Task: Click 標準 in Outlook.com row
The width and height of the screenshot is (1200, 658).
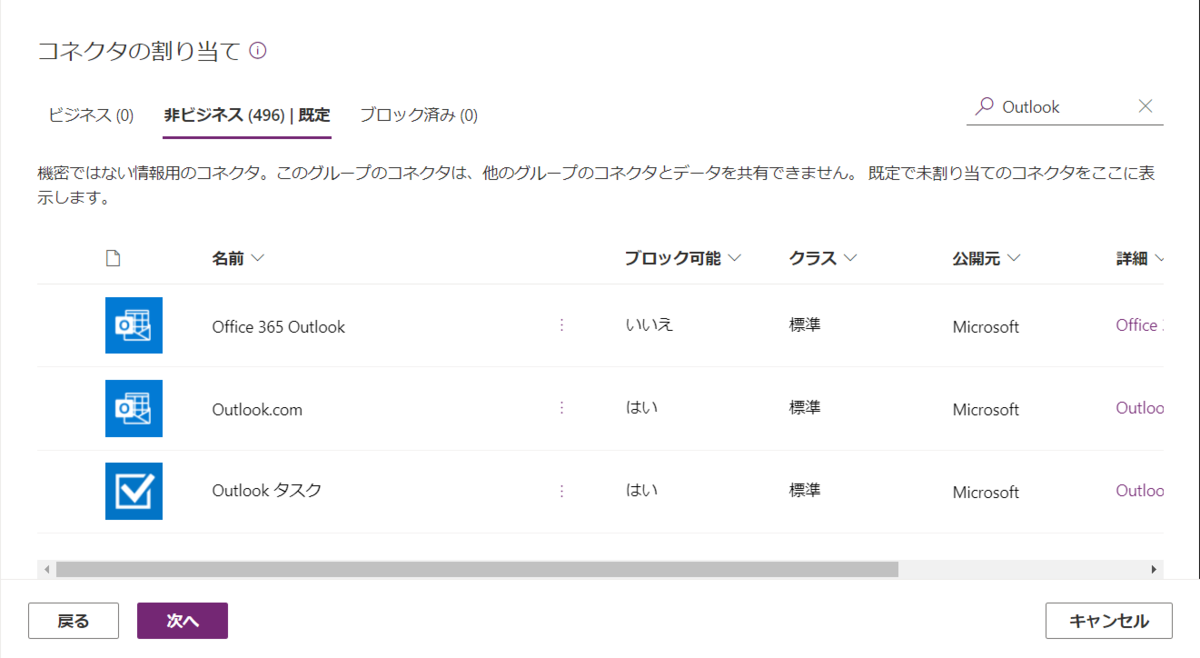Action: click(805, 408)
